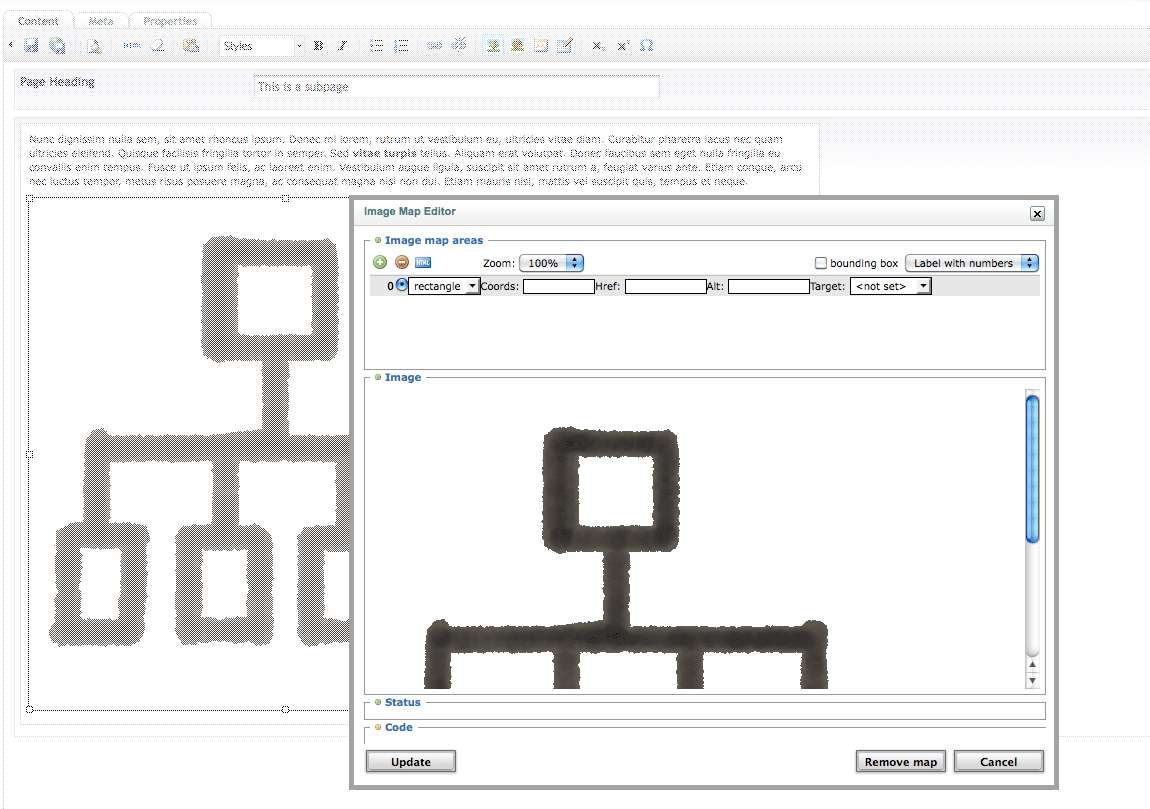Click the picture with pencil edit icon
Screen dimensions: 1150x809
[x=564, y=45]
